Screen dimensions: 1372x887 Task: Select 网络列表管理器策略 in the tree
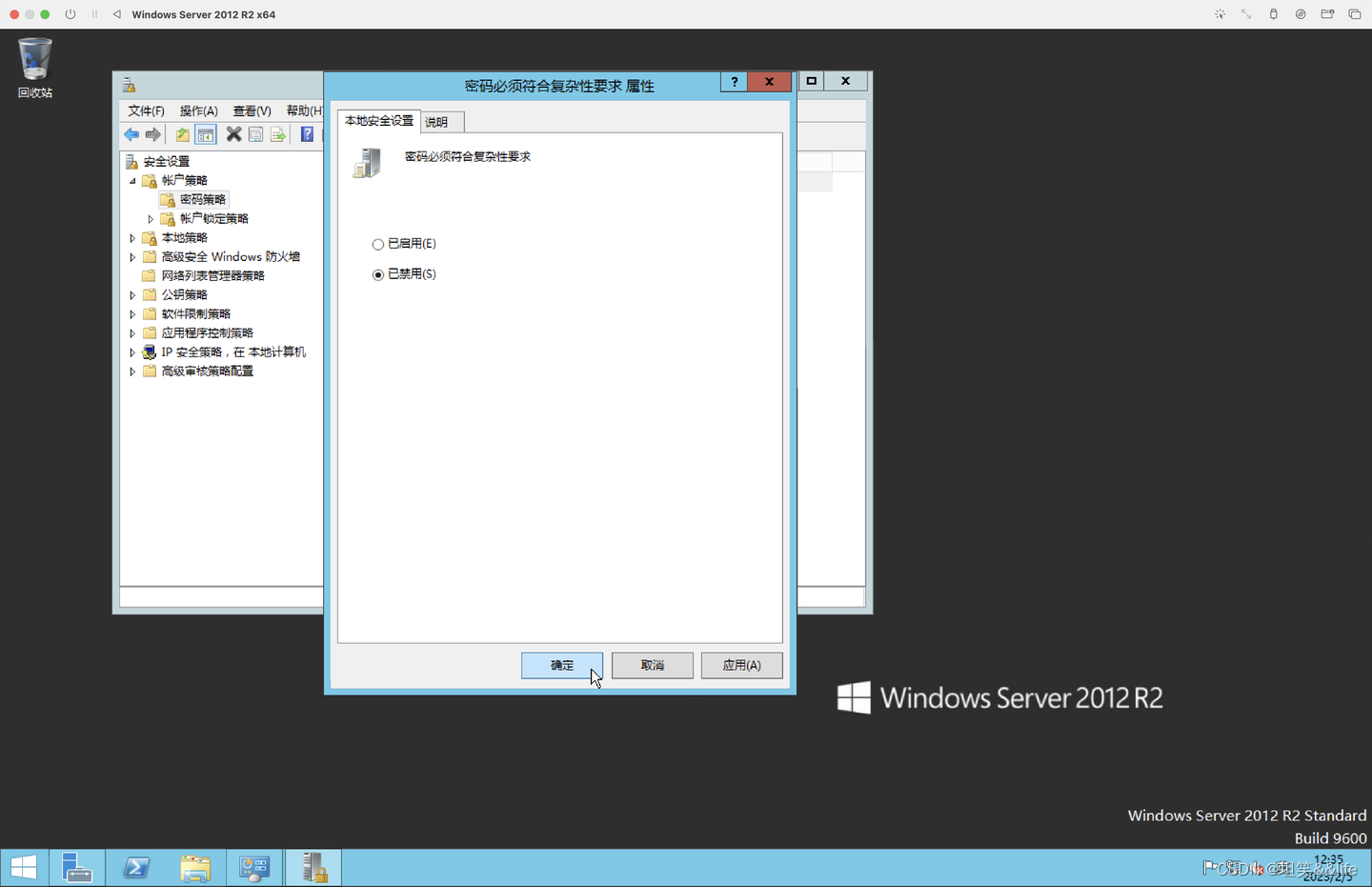(x=213, y=276)
